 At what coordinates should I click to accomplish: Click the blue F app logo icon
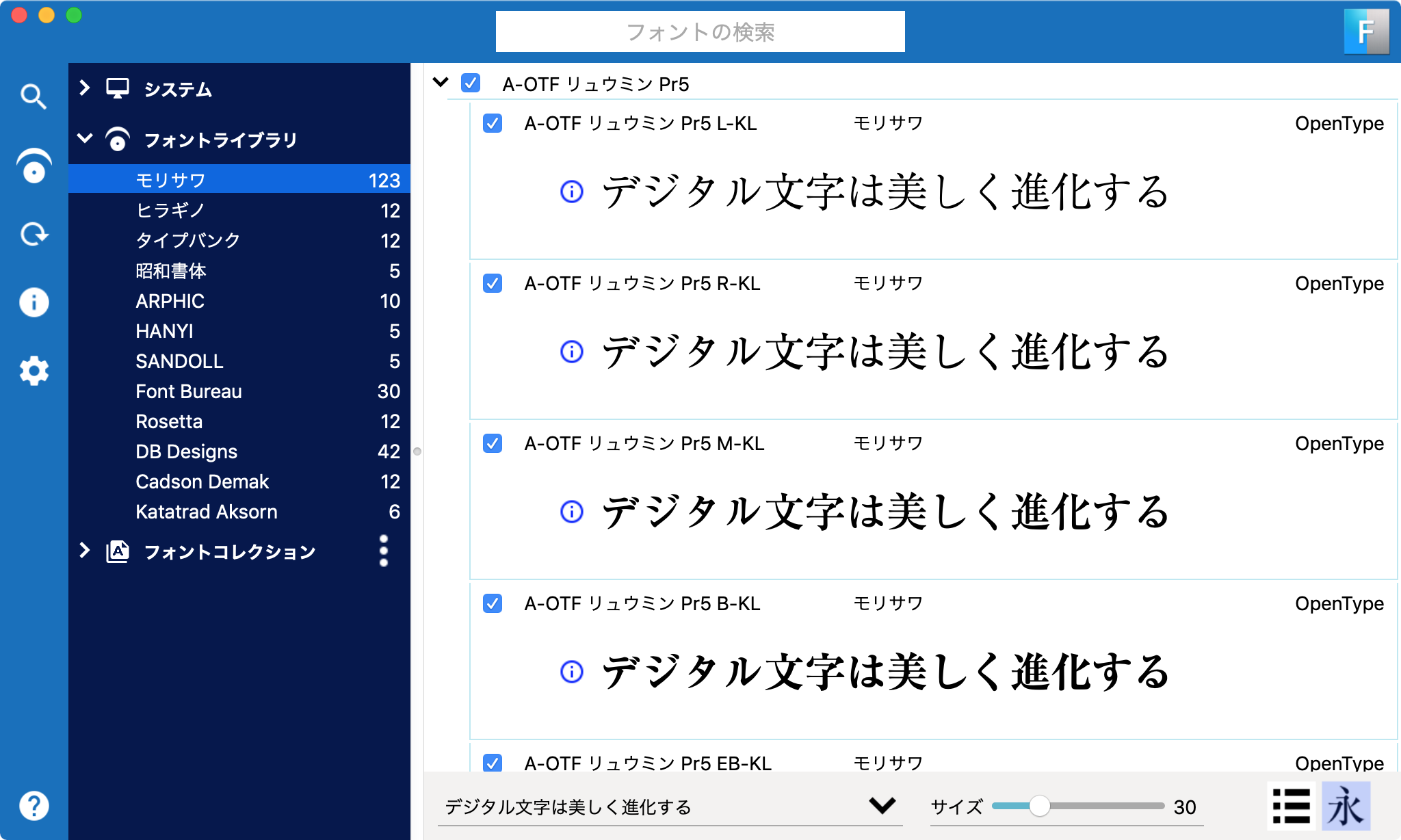[1365, 31]
